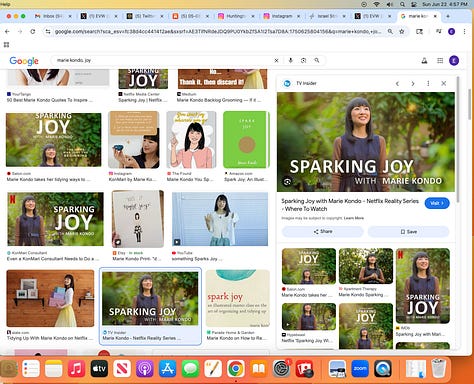This screenshot has height=384, width=474.
Task: Go back to the previous page in Chrome
Action: tap(7, 32)
